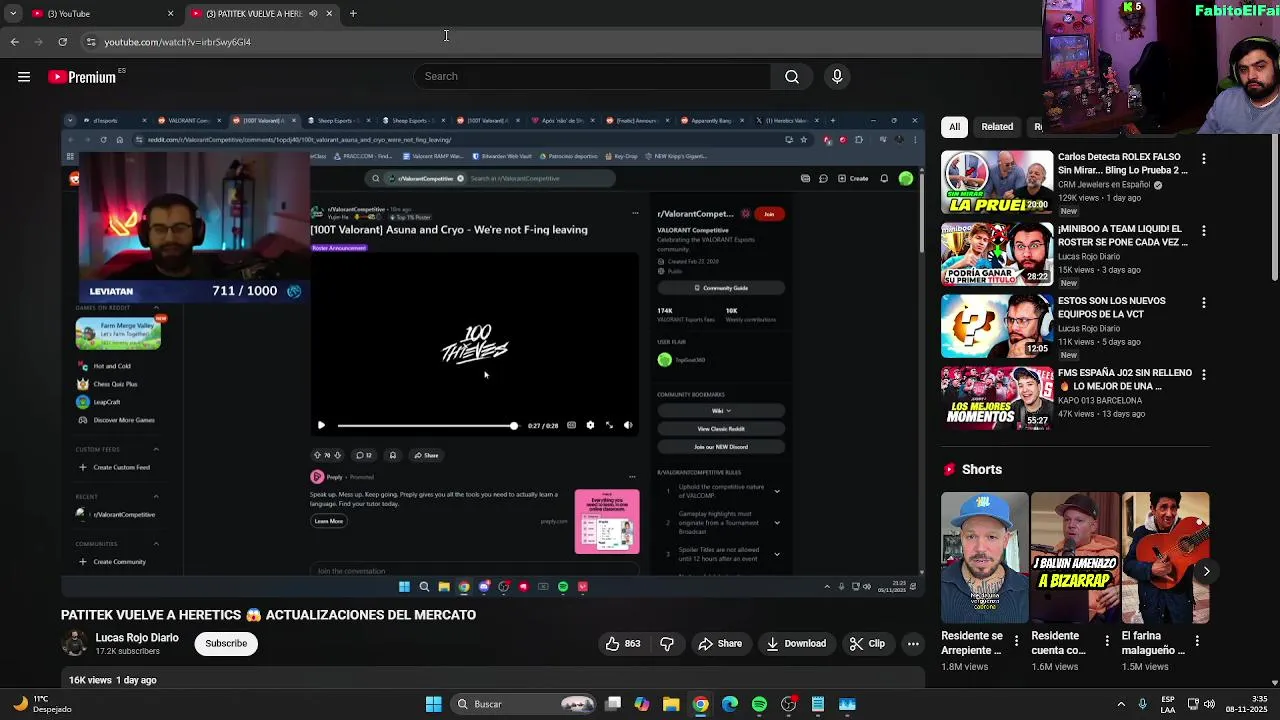Image resolution: width=1280 pixels, height=720 pixels.
Task: Dislike the video
Action: tap(667, 644)
